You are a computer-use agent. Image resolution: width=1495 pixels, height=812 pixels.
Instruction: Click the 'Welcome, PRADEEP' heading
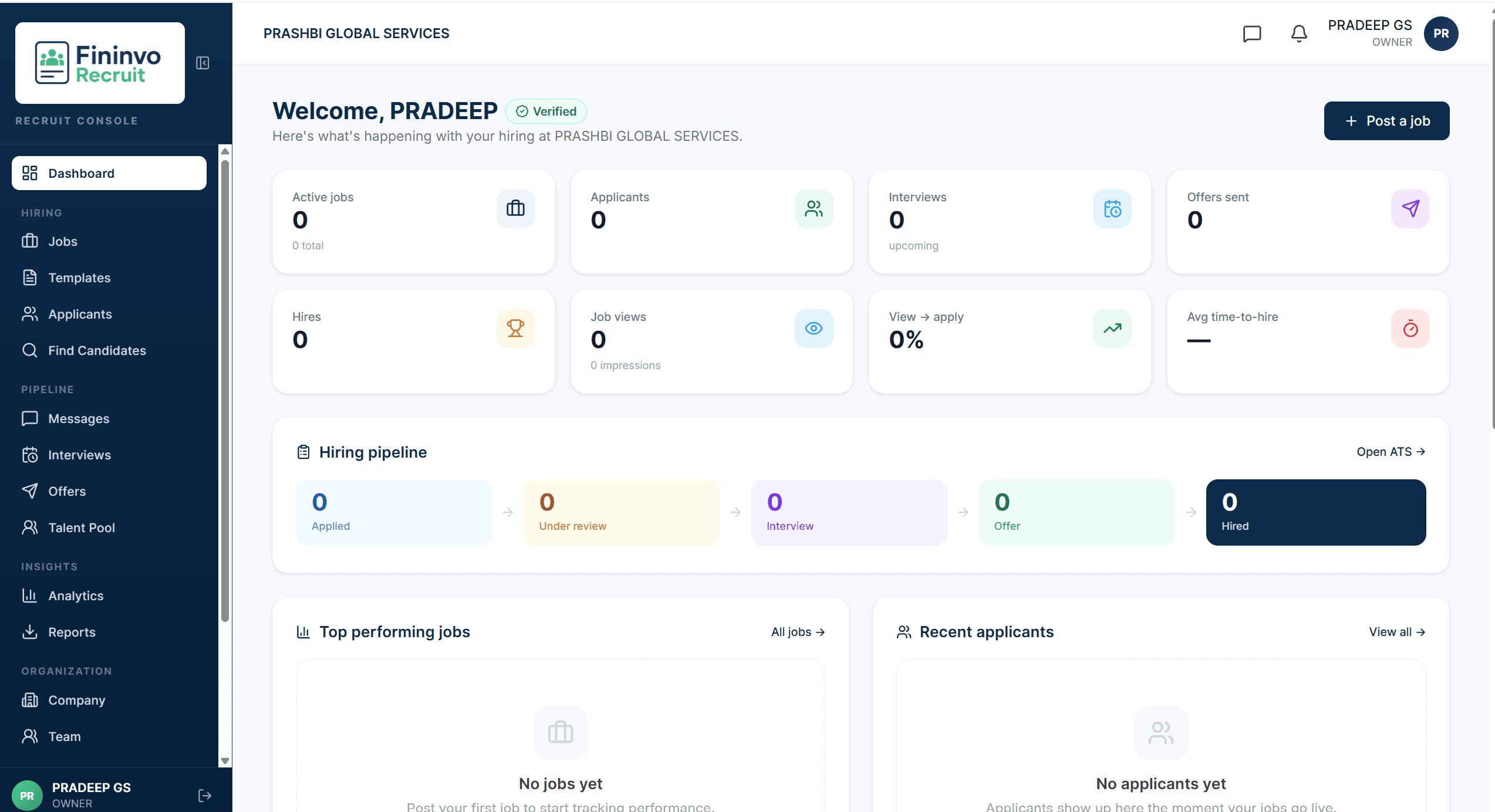[x=385, y=111]
